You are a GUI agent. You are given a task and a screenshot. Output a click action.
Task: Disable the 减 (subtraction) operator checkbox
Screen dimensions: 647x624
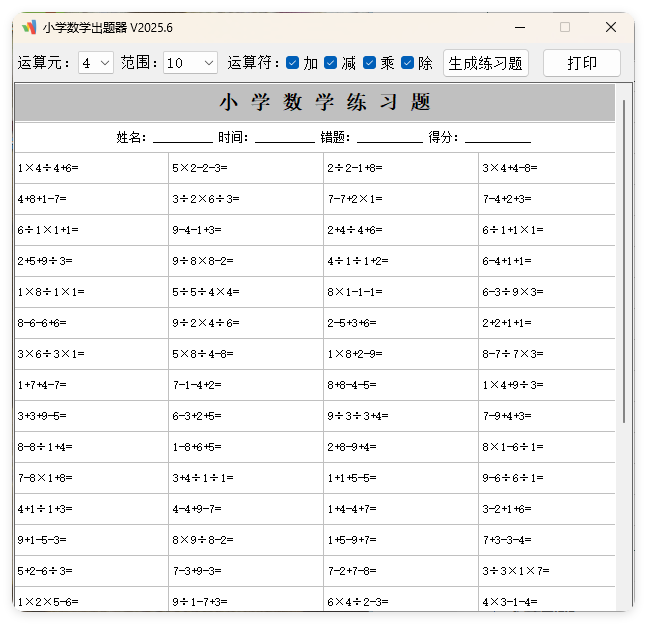point(330,63)
